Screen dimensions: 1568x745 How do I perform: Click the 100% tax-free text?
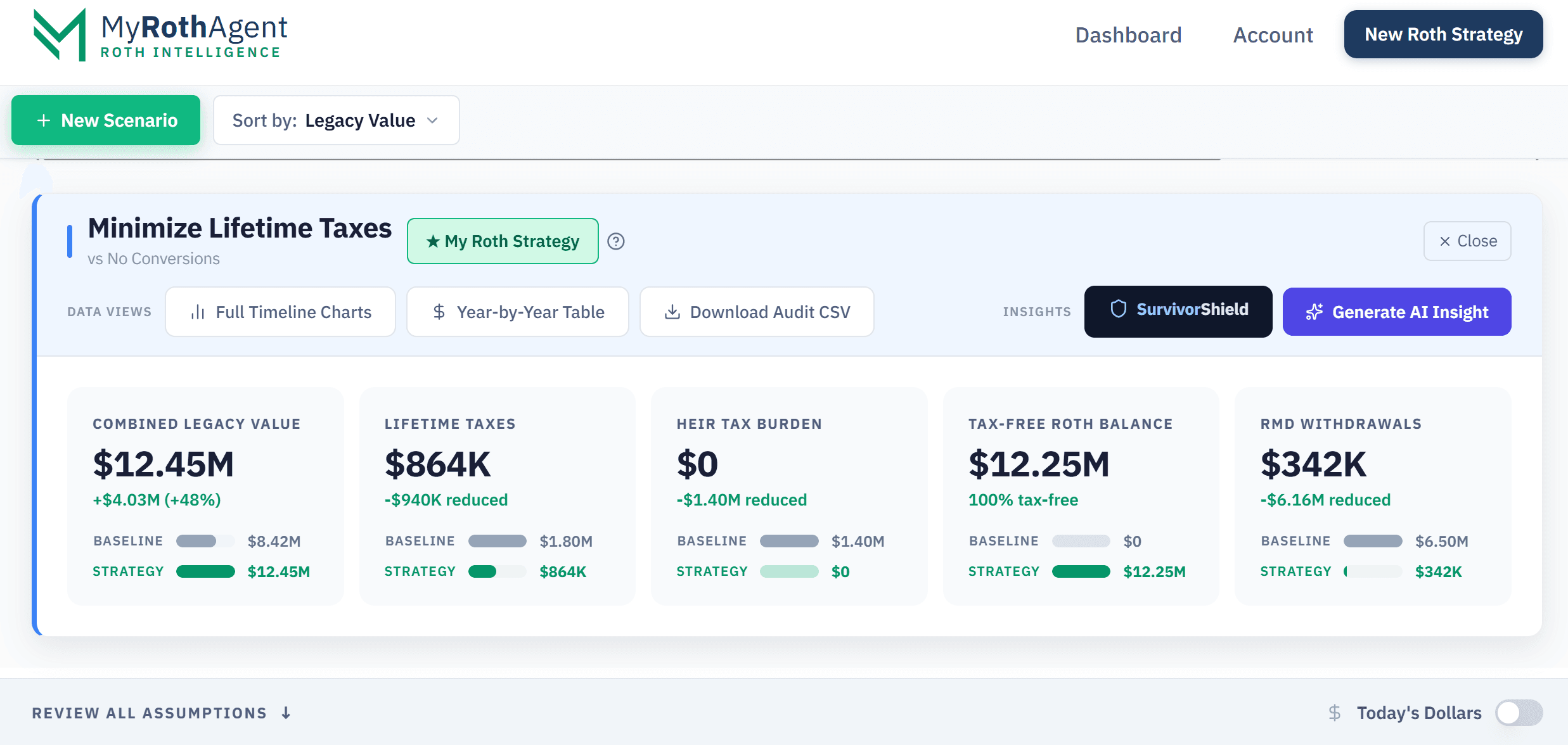1023,500
